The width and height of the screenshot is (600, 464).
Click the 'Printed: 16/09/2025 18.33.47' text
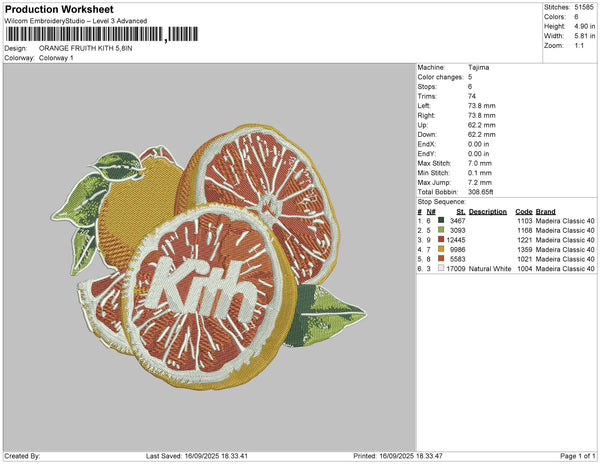tap(398, 456)
